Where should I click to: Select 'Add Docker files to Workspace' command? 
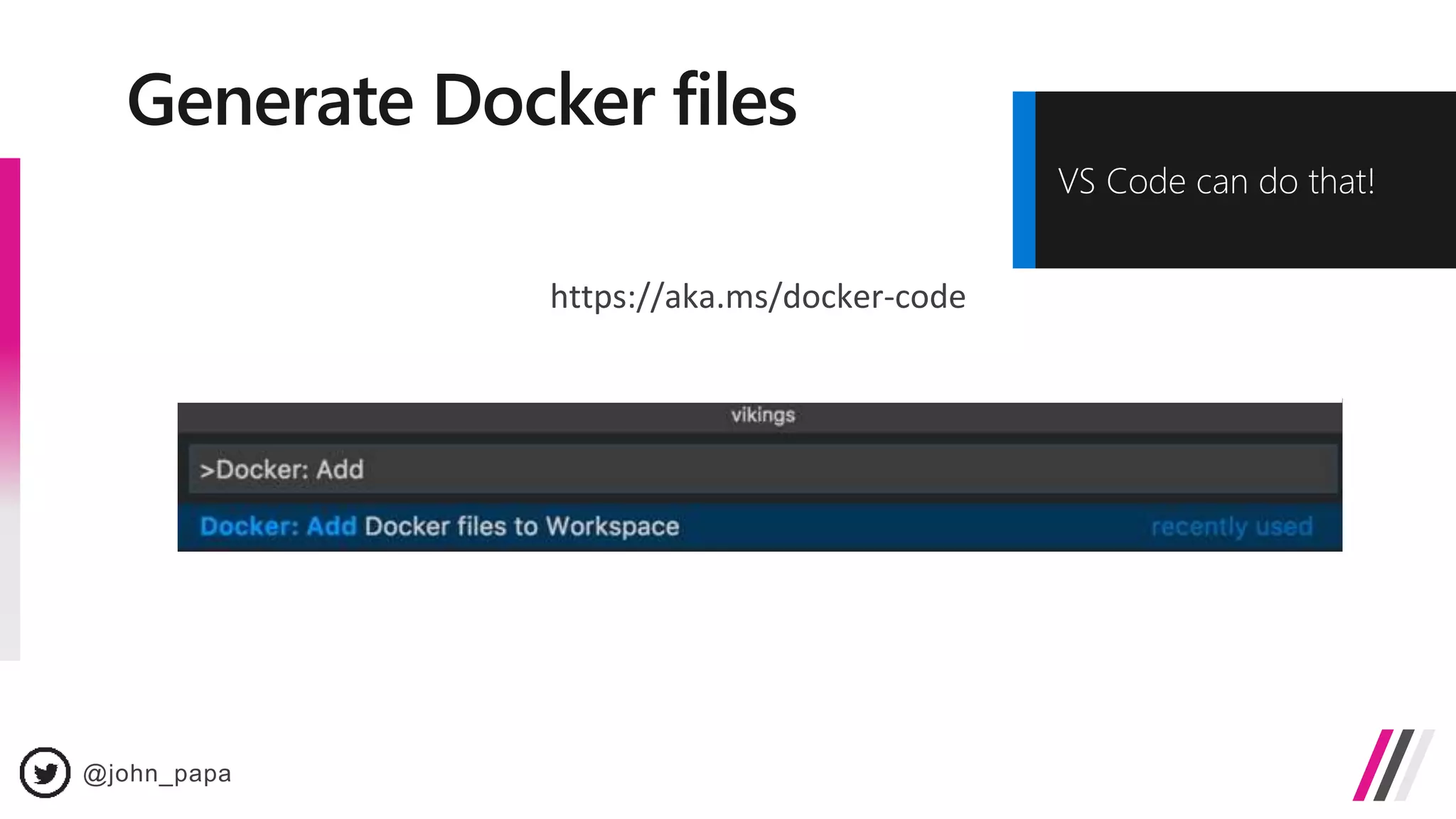pyautogui.click(x=759, y=527)
